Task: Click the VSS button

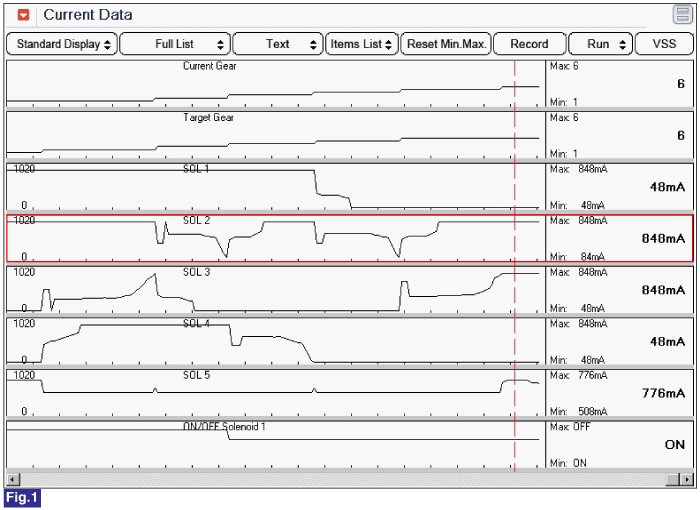Action: 664,44
